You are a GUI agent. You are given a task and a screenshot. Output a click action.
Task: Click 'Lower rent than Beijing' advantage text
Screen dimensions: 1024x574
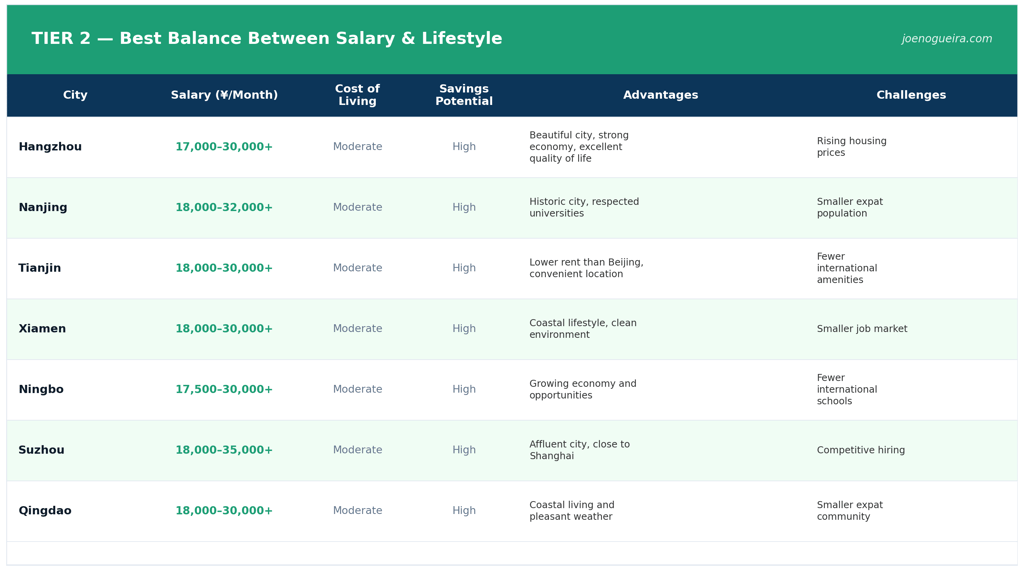coord(586,268)
